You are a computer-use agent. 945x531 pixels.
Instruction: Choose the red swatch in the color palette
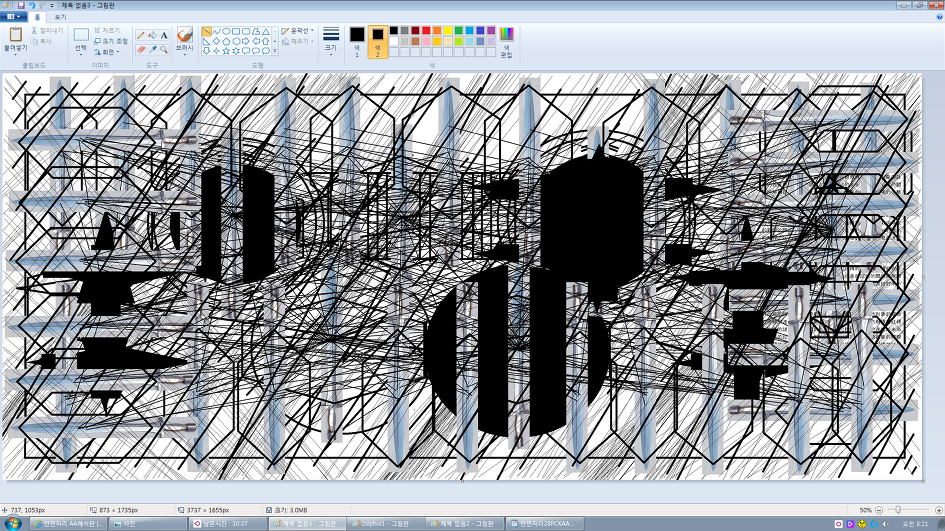click(x=426, y=31)
